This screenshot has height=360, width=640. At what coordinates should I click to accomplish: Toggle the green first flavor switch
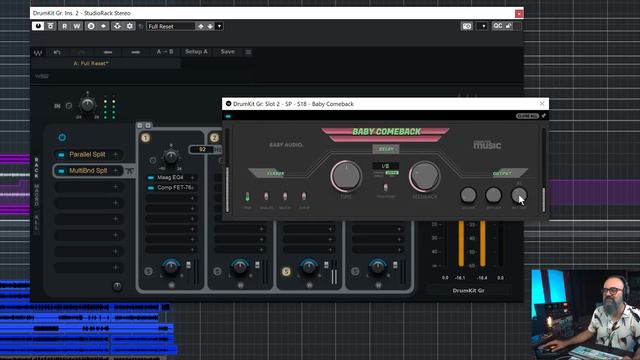247,197
